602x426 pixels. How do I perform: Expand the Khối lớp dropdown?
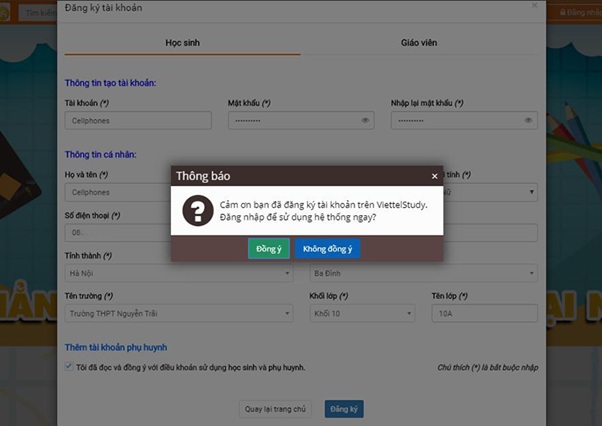361,314
